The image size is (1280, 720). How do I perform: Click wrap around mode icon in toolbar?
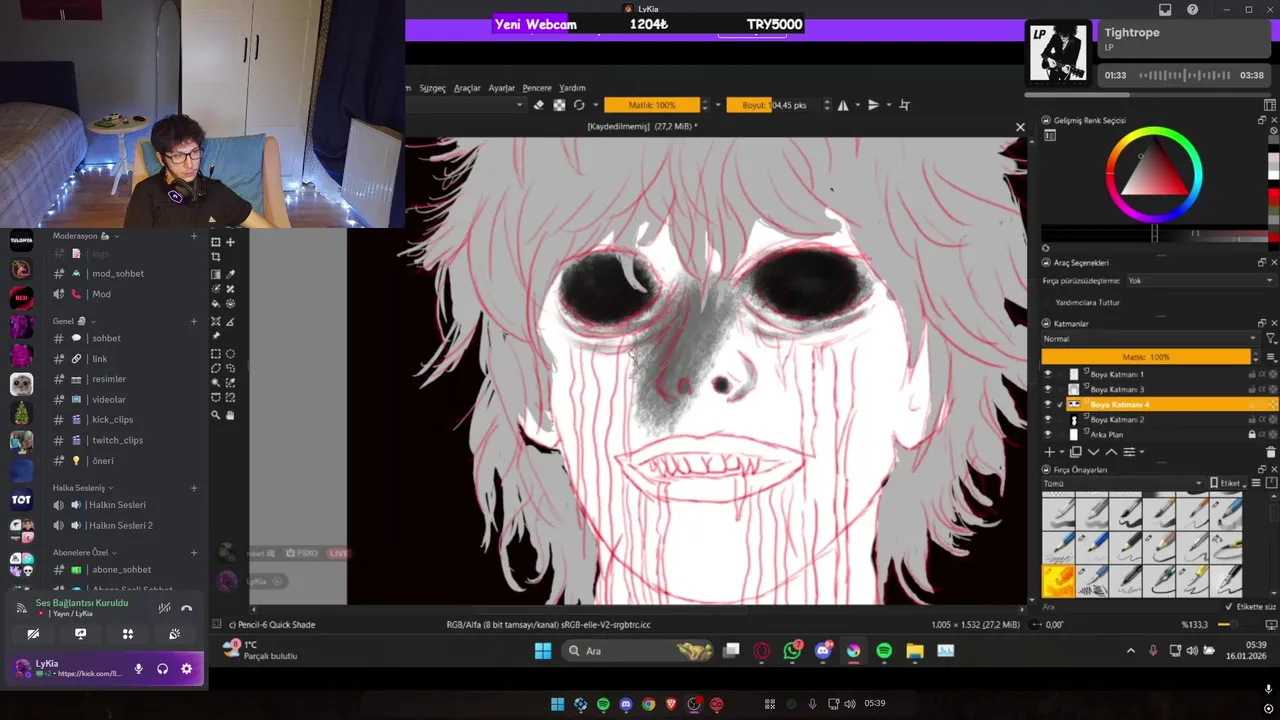pos(905,105)
